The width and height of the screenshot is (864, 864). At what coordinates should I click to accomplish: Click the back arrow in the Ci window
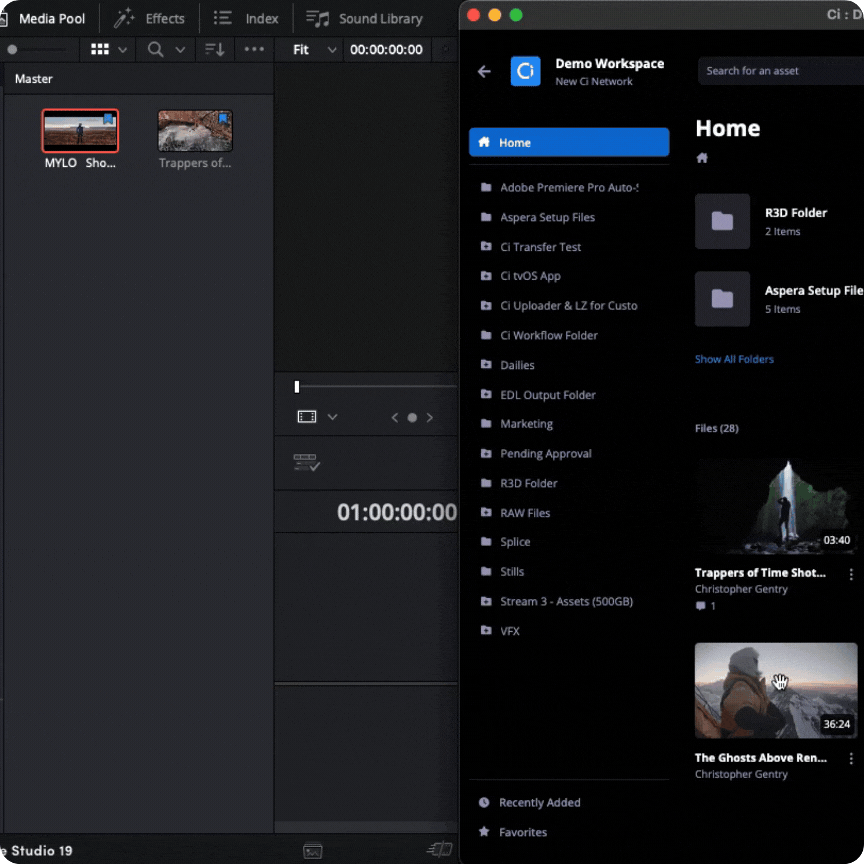point(484,71)
